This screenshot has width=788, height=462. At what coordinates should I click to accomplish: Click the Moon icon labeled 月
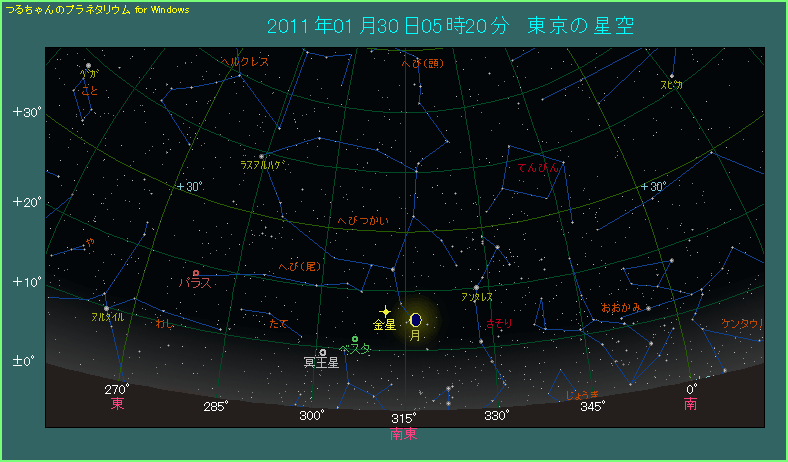[x=416, y=320]
